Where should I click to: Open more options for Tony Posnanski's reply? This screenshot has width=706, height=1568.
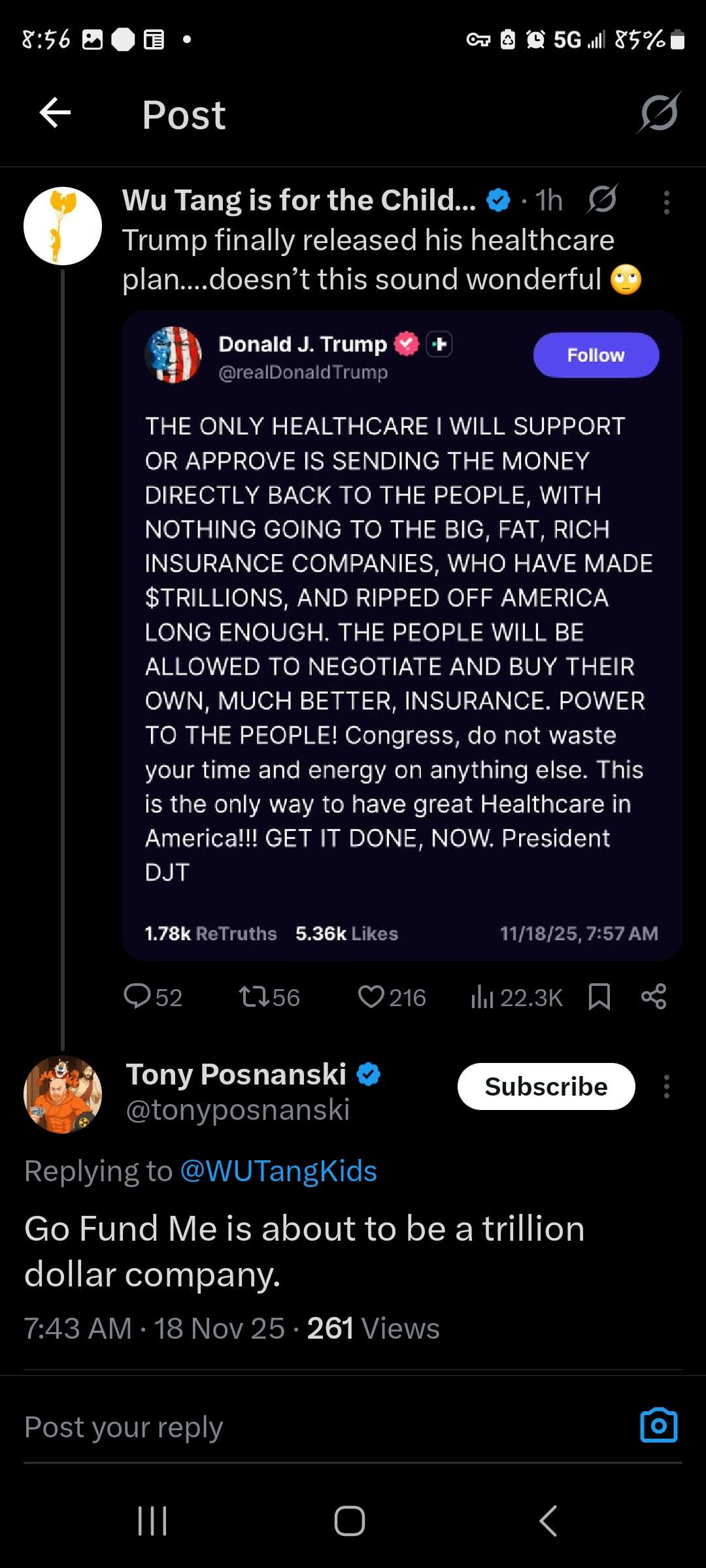(666, 1086)
